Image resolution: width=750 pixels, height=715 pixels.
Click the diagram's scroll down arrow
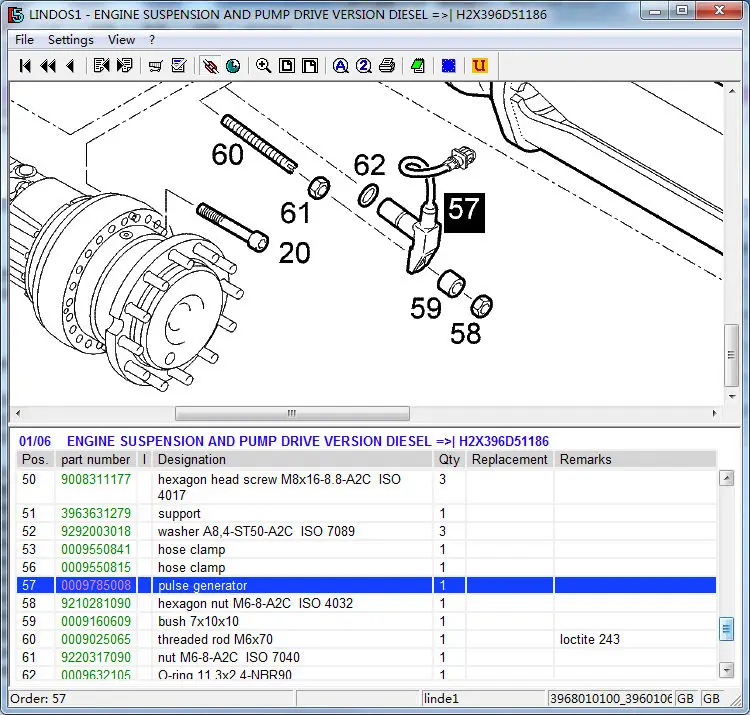pos(732,396)
